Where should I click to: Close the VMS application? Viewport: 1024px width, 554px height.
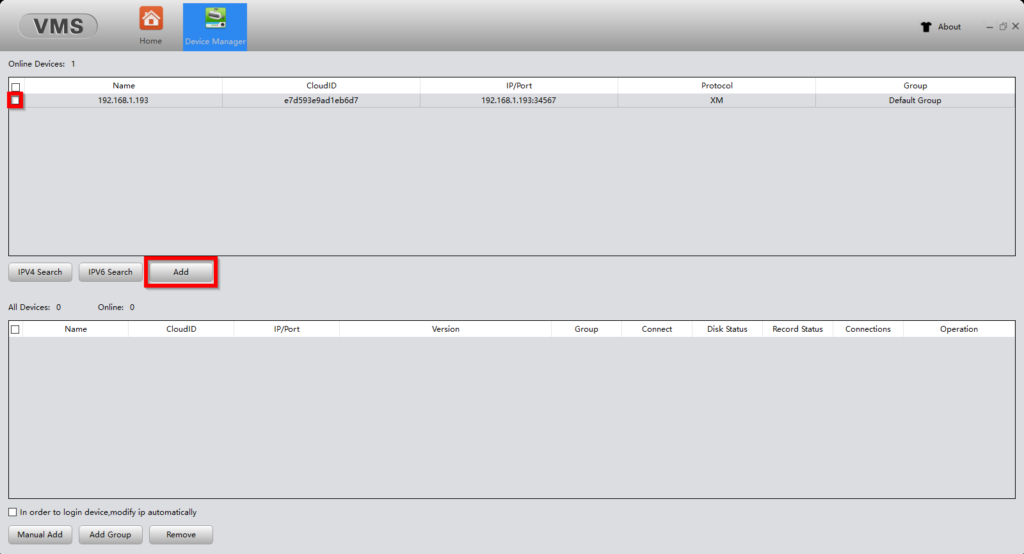pyautogui.click(x=1015, y=27)
